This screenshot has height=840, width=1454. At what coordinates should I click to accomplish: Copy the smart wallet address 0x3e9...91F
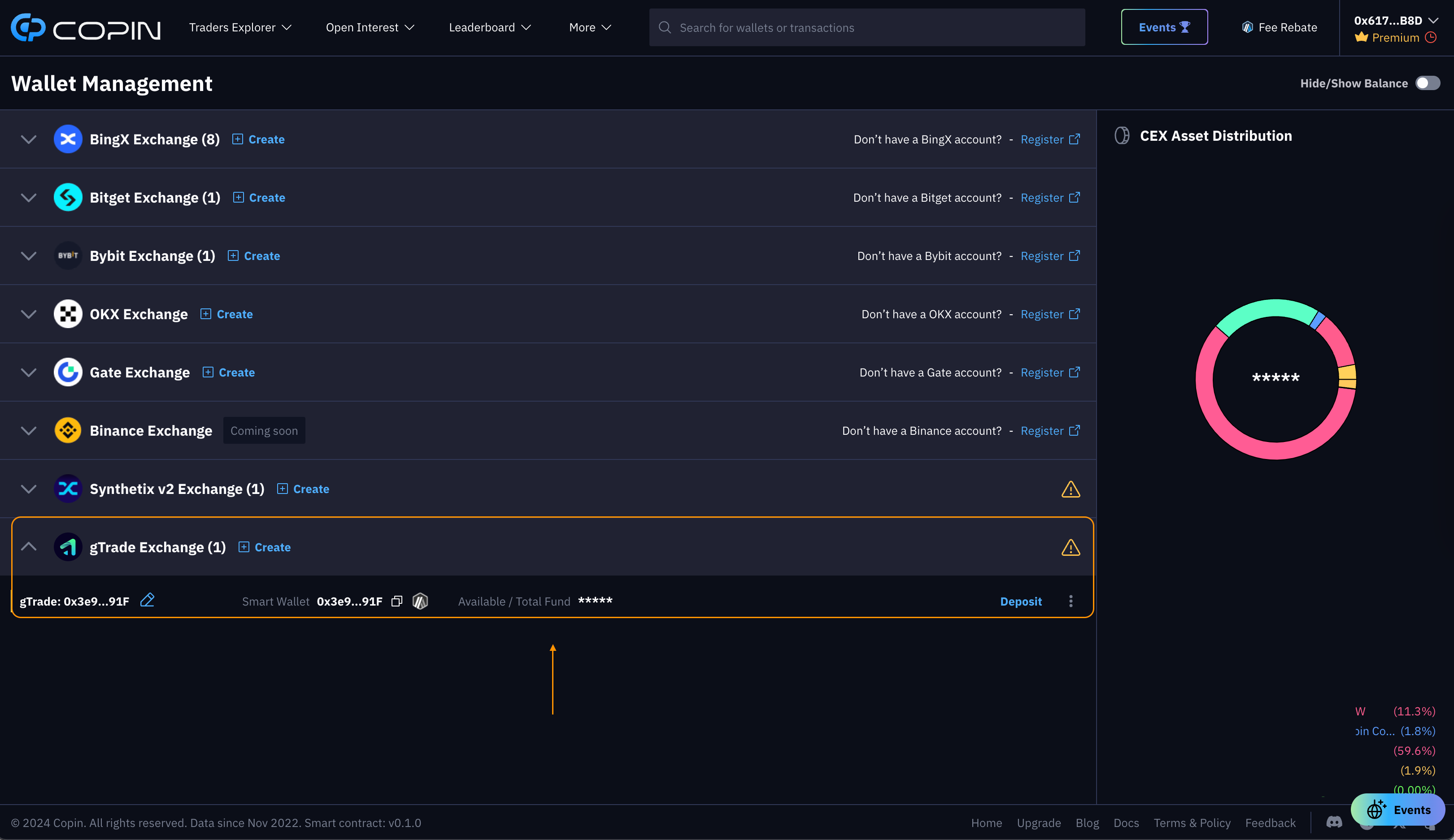(396, 601)
